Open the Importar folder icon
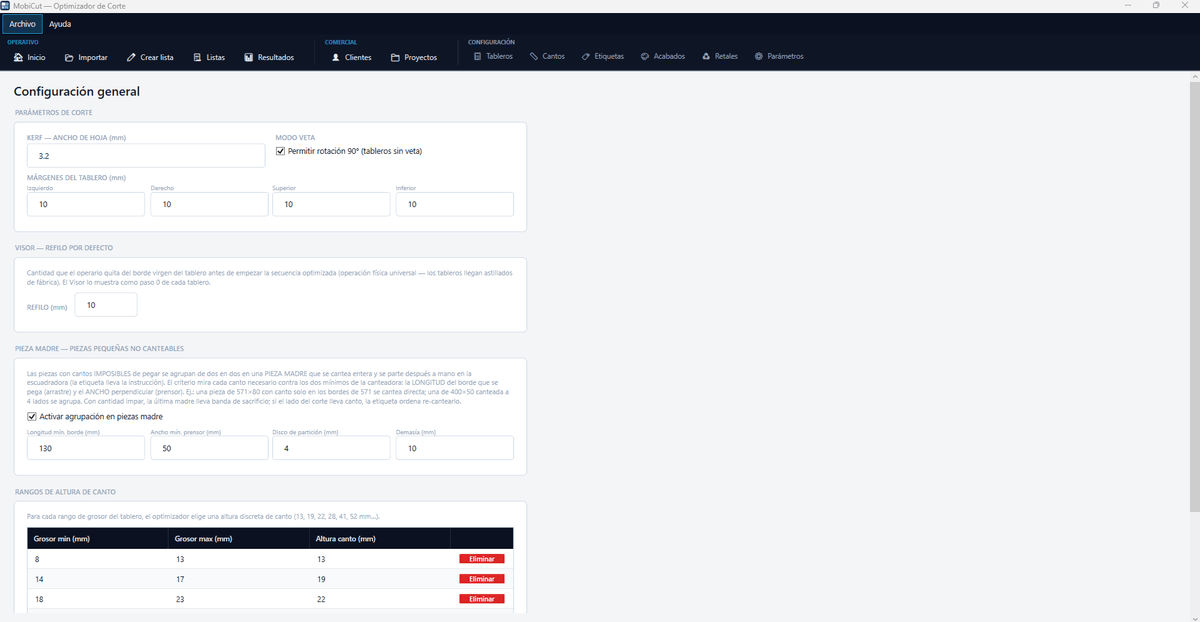 point(69,57)
